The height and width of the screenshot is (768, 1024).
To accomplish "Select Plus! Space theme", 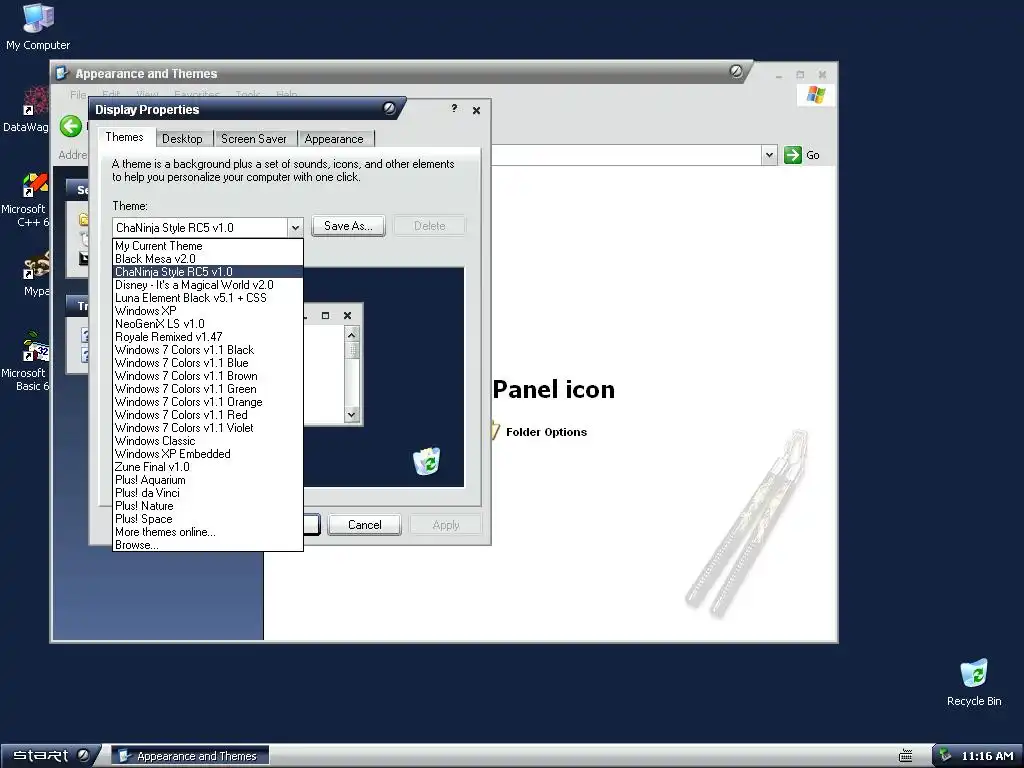I will [208, 519].
